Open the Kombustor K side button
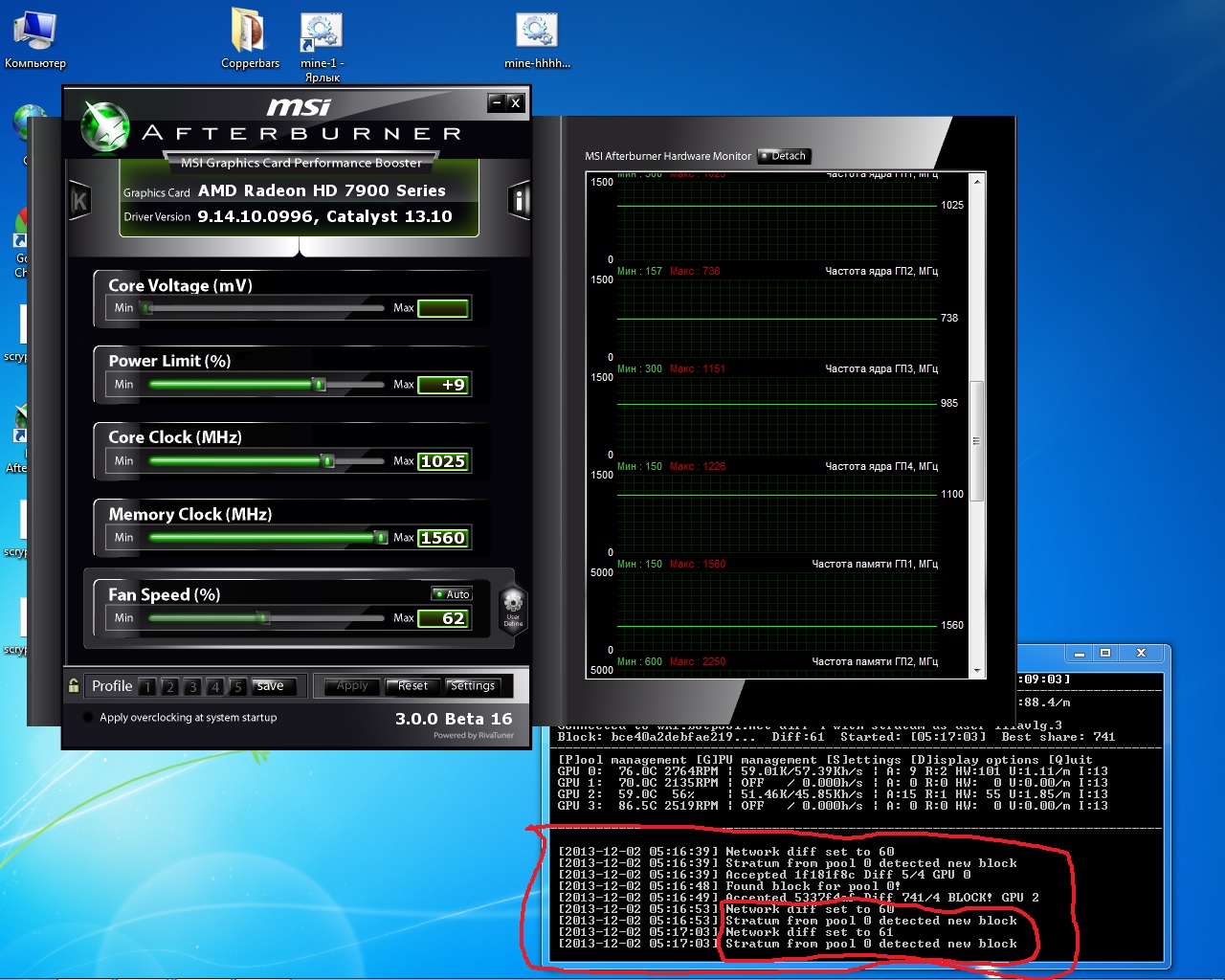This screenshot has width=1225, height=980. pyautogui.click(x=80, y=201)
